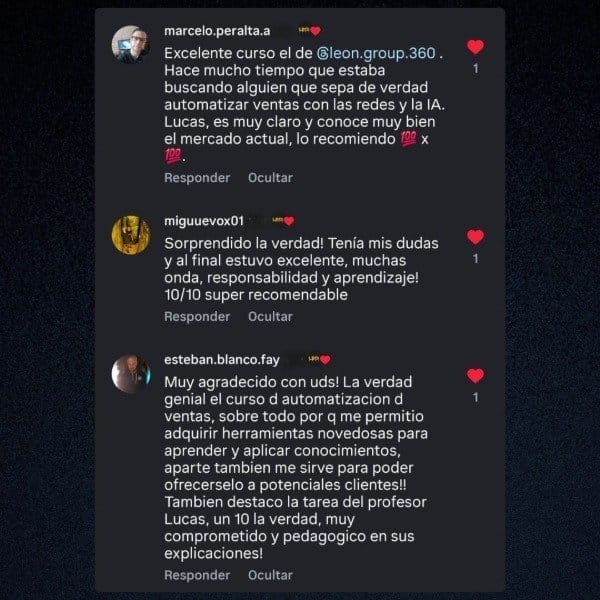View the like count on marcelo.peralta.a's comment
Image resolution: width=600 pixels, height=600 pixels.
[x=475, y=69]
